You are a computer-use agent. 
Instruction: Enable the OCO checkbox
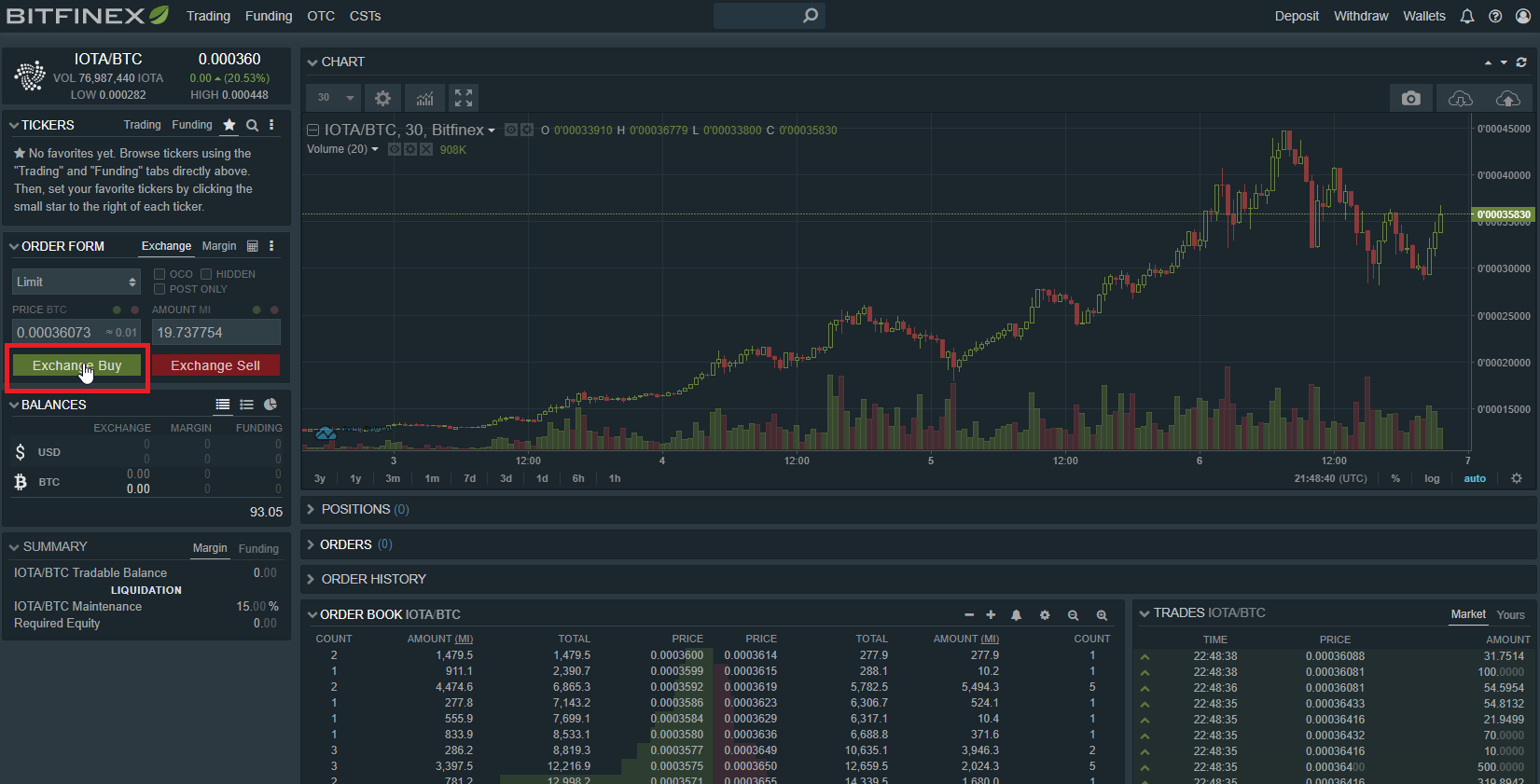(x=160, y=274)
